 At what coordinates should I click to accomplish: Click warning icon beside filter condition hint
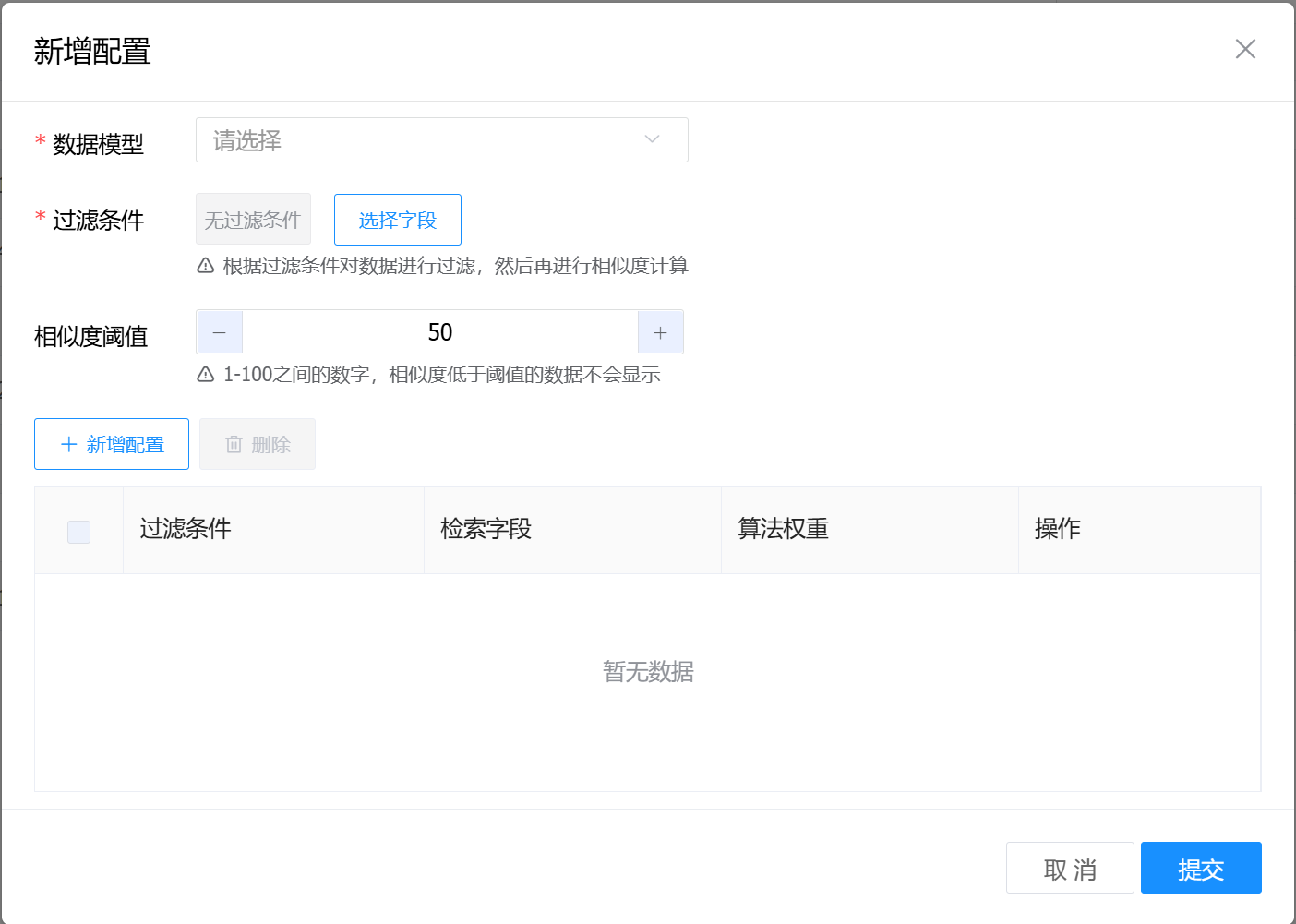(206, 266)
